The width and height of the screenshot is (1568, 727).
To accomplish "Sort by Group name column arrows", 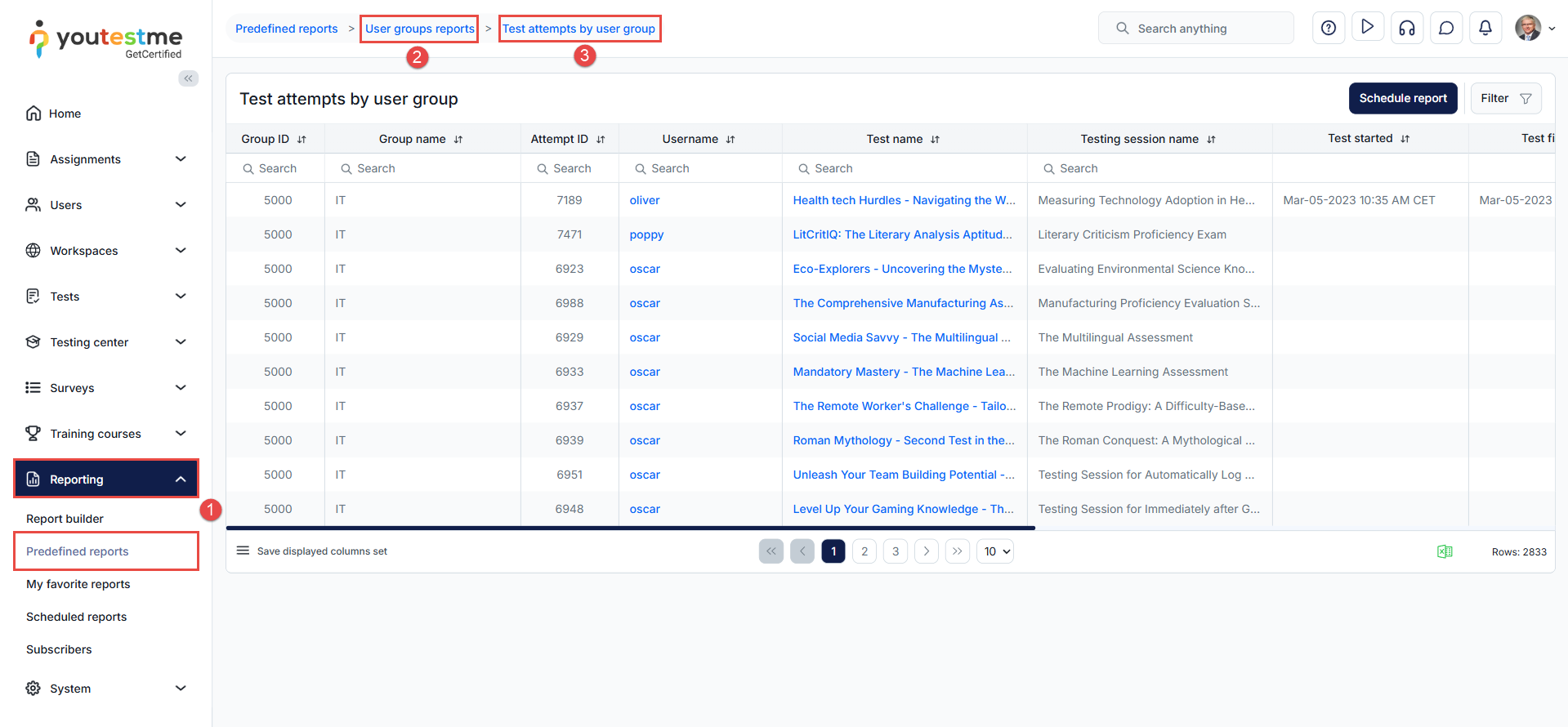I will coord(458,140).
